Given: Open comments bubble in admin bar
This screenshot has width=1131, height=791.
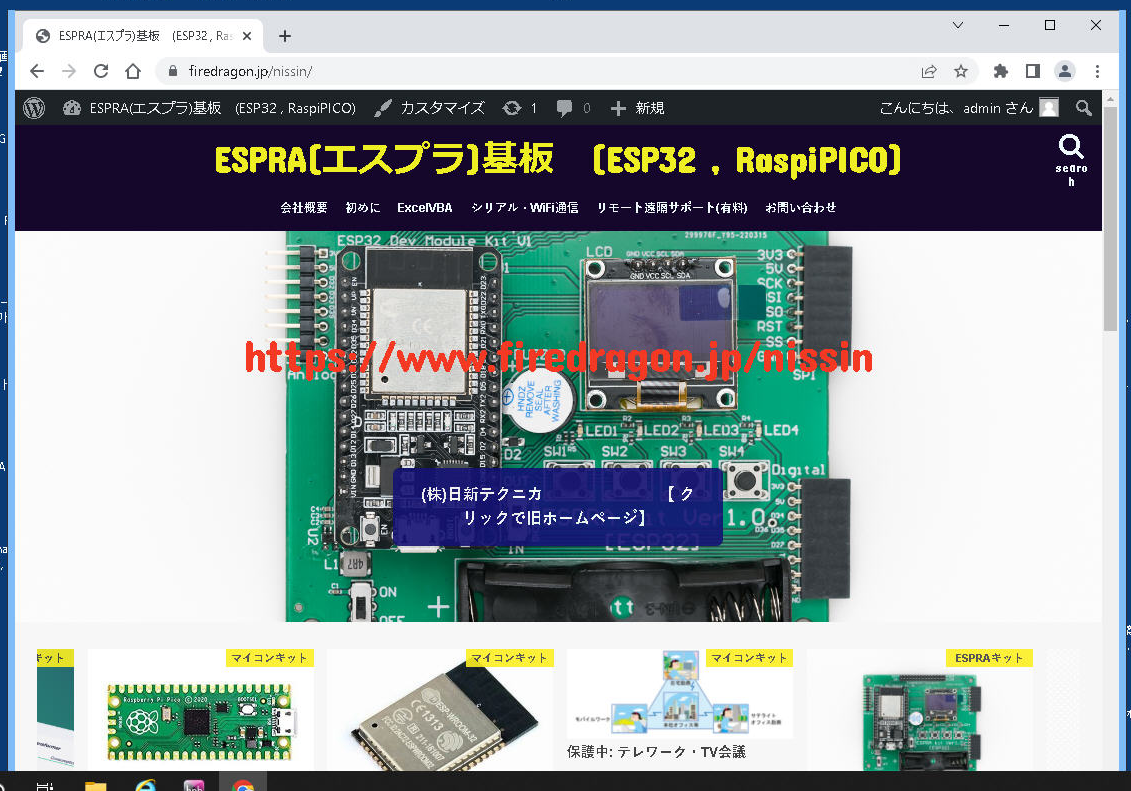Looking at the screenshot, I should pos(573,108).
